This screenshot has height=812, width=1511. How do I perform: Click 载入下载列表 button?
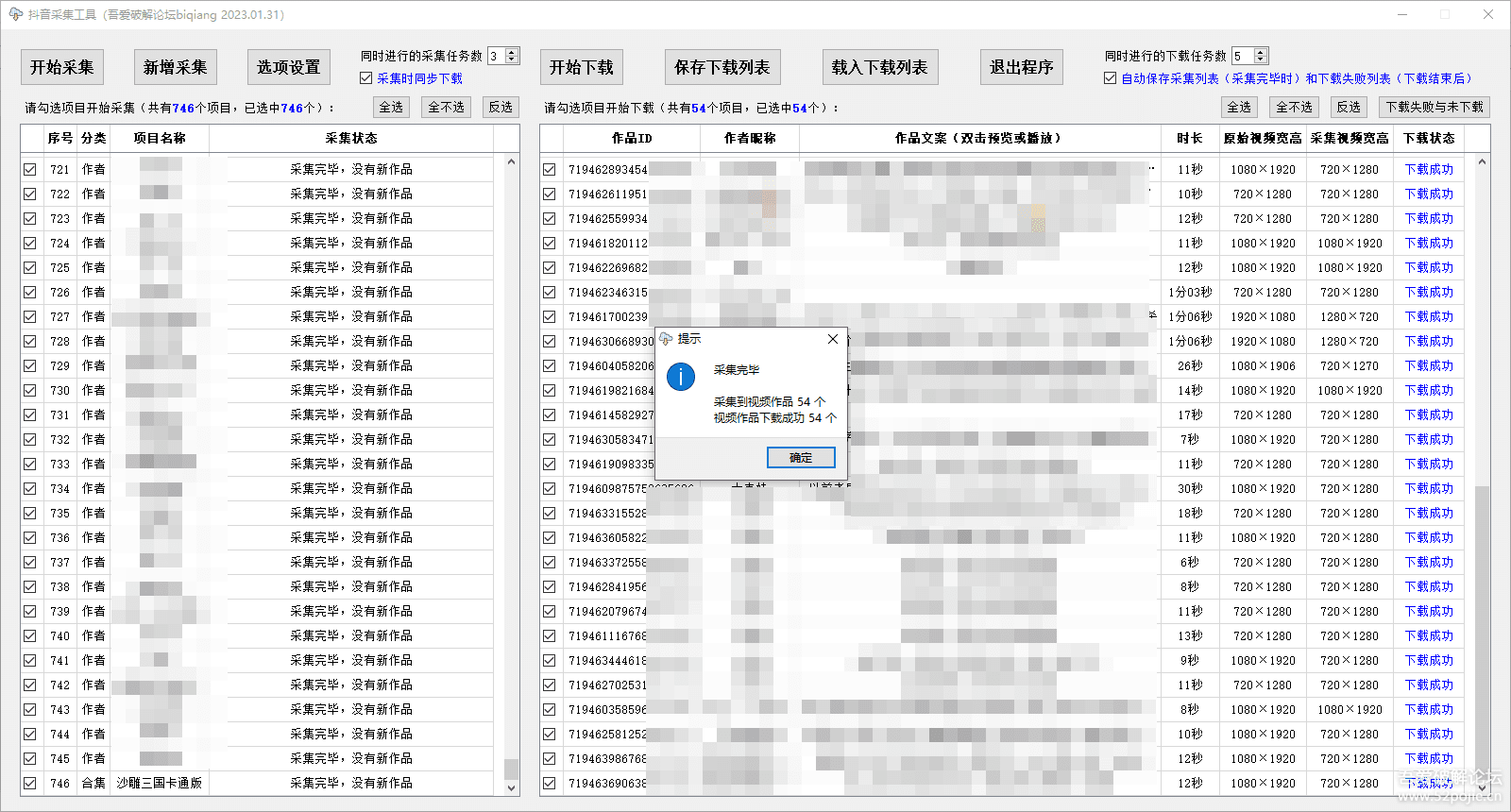coord(880,67)
